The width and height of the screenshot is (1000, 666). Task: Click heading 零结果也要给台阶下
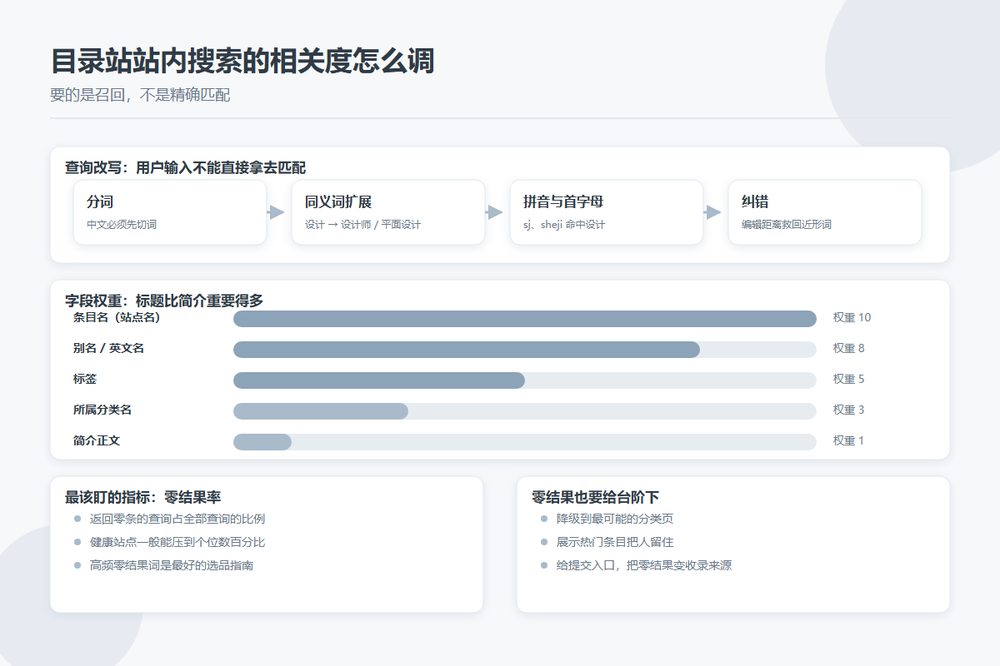[595, 497]
